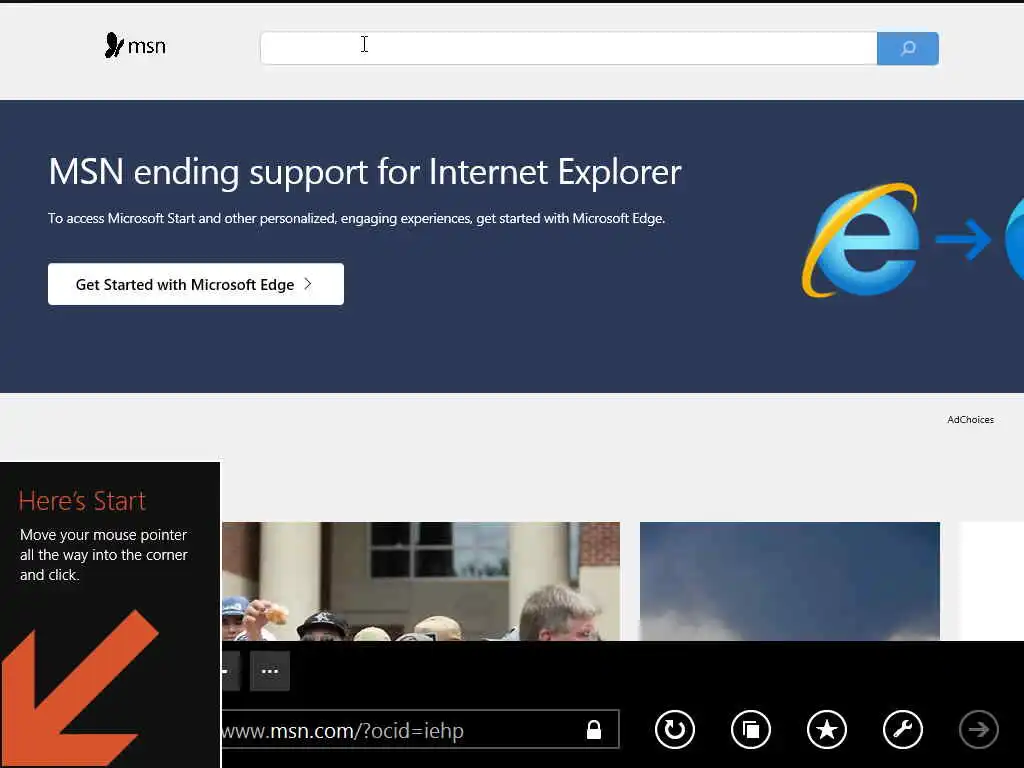Open the AdChoices link
This screenshot has height=768, width=1024.
[970, 420]
